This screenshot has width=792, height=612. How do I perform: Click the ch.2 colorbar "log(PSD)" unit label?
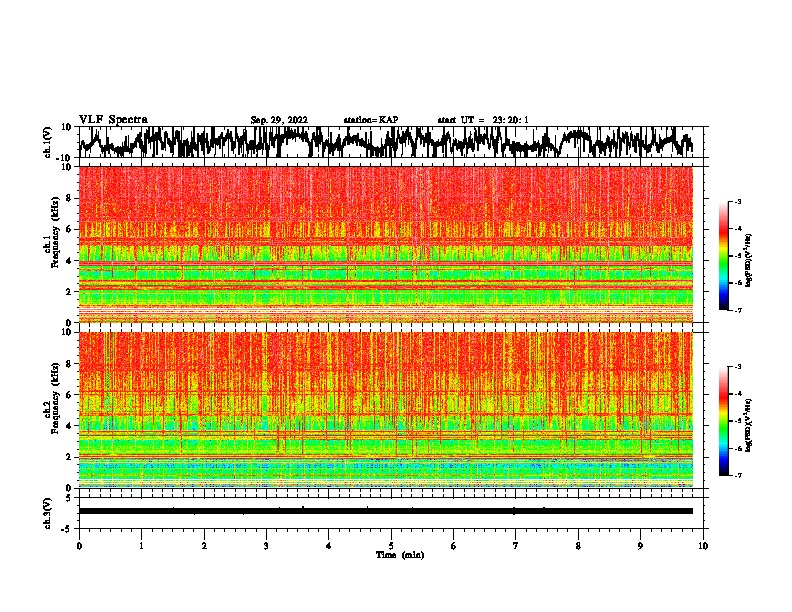point(748,426)
